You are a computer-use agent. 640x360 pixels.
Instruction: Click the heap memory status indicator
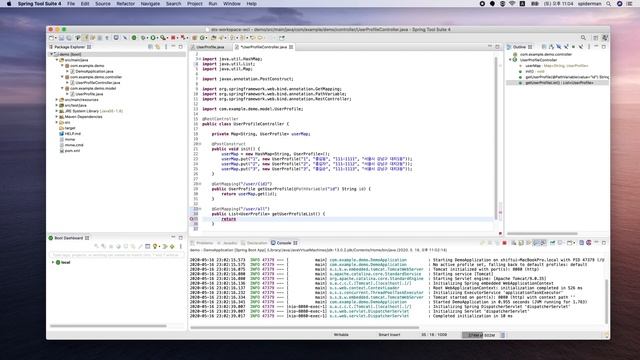click(x=482, y=335)
